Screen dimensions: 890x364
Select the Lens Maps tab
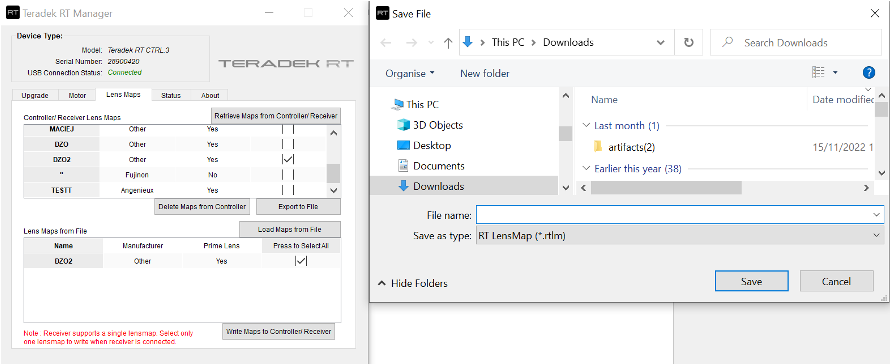tap(123, 94)
